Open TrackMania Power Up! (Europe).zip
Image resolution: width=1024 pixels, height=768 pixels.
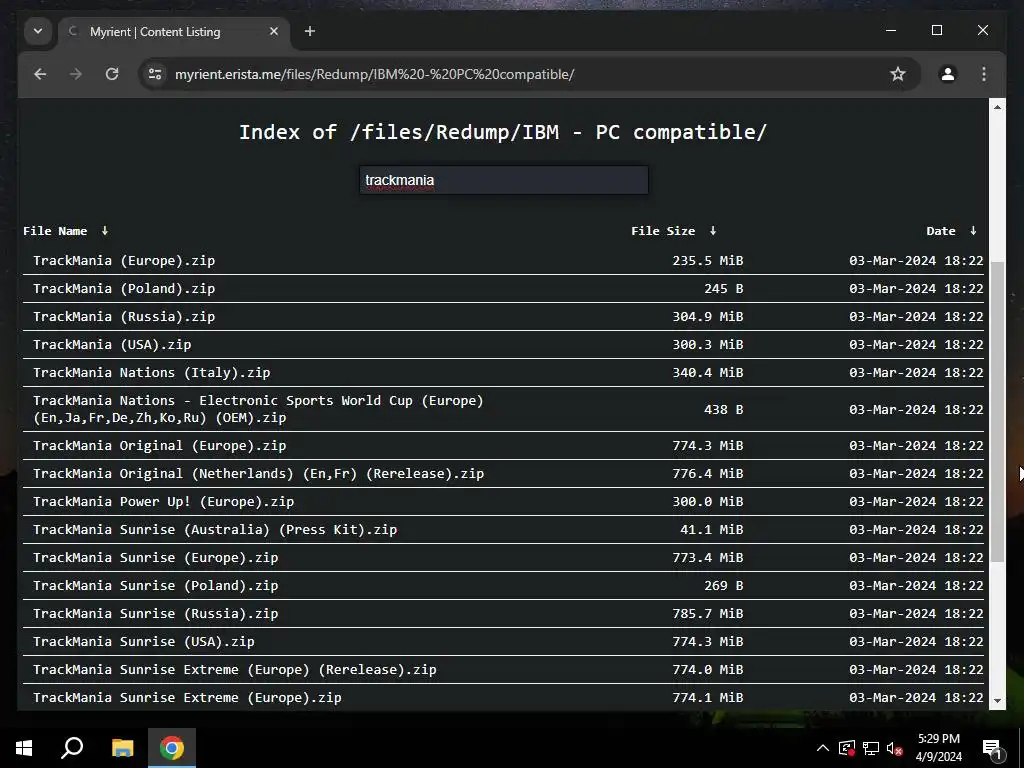(x=163, y=502)
